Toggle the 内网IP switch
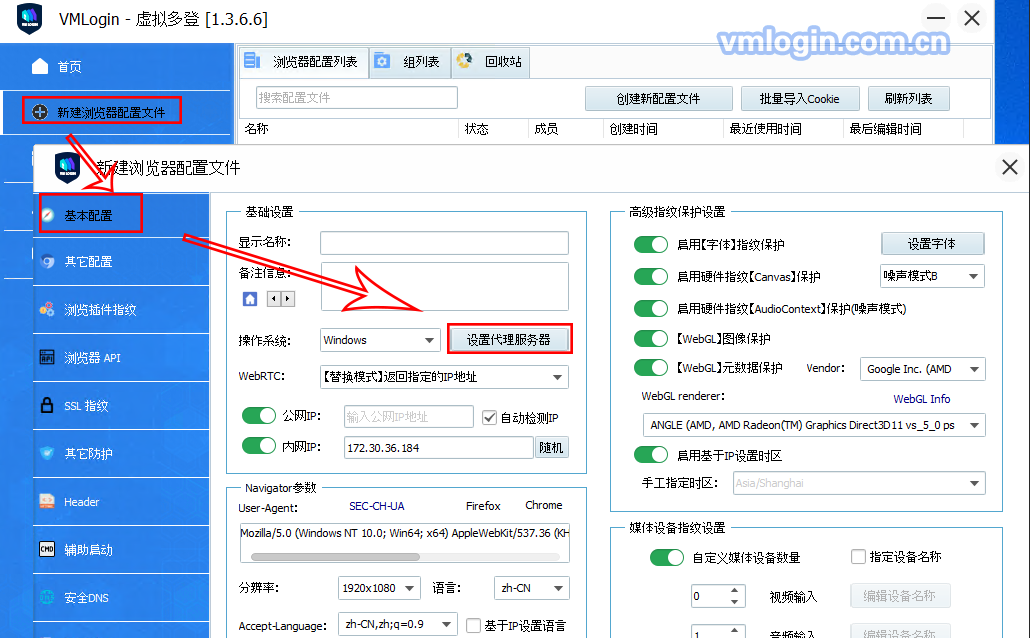This screenshot has height=638, width=1030. coord(259,446)
